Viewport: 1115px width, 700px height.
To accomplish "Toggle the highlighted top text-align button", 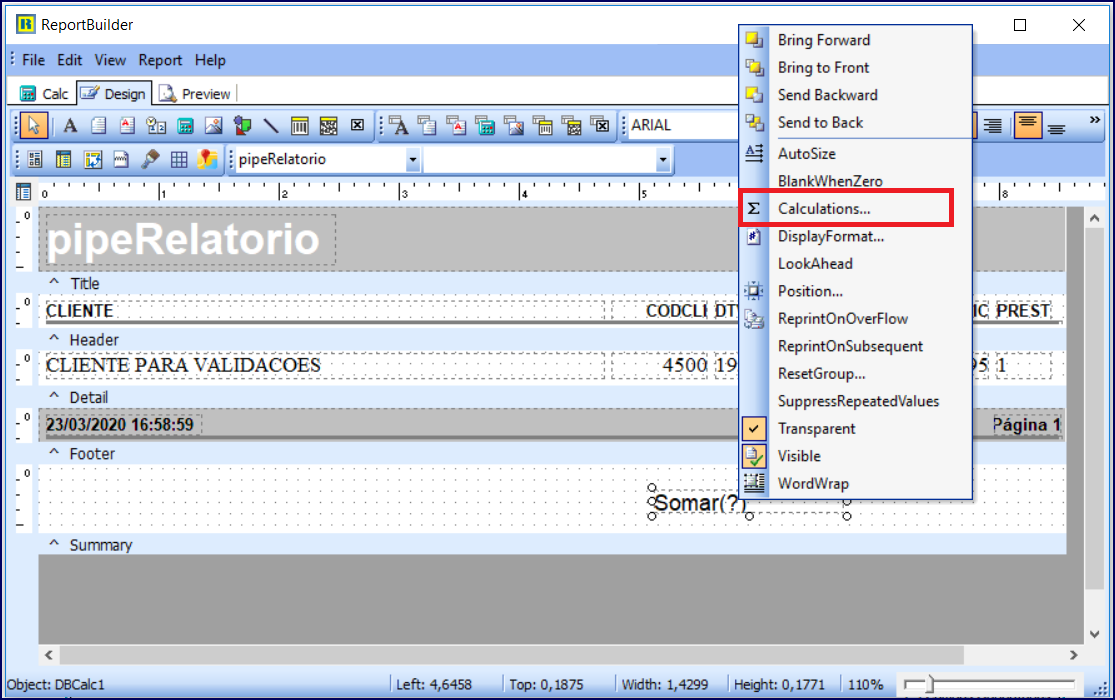I will [x=1028, y=125].
